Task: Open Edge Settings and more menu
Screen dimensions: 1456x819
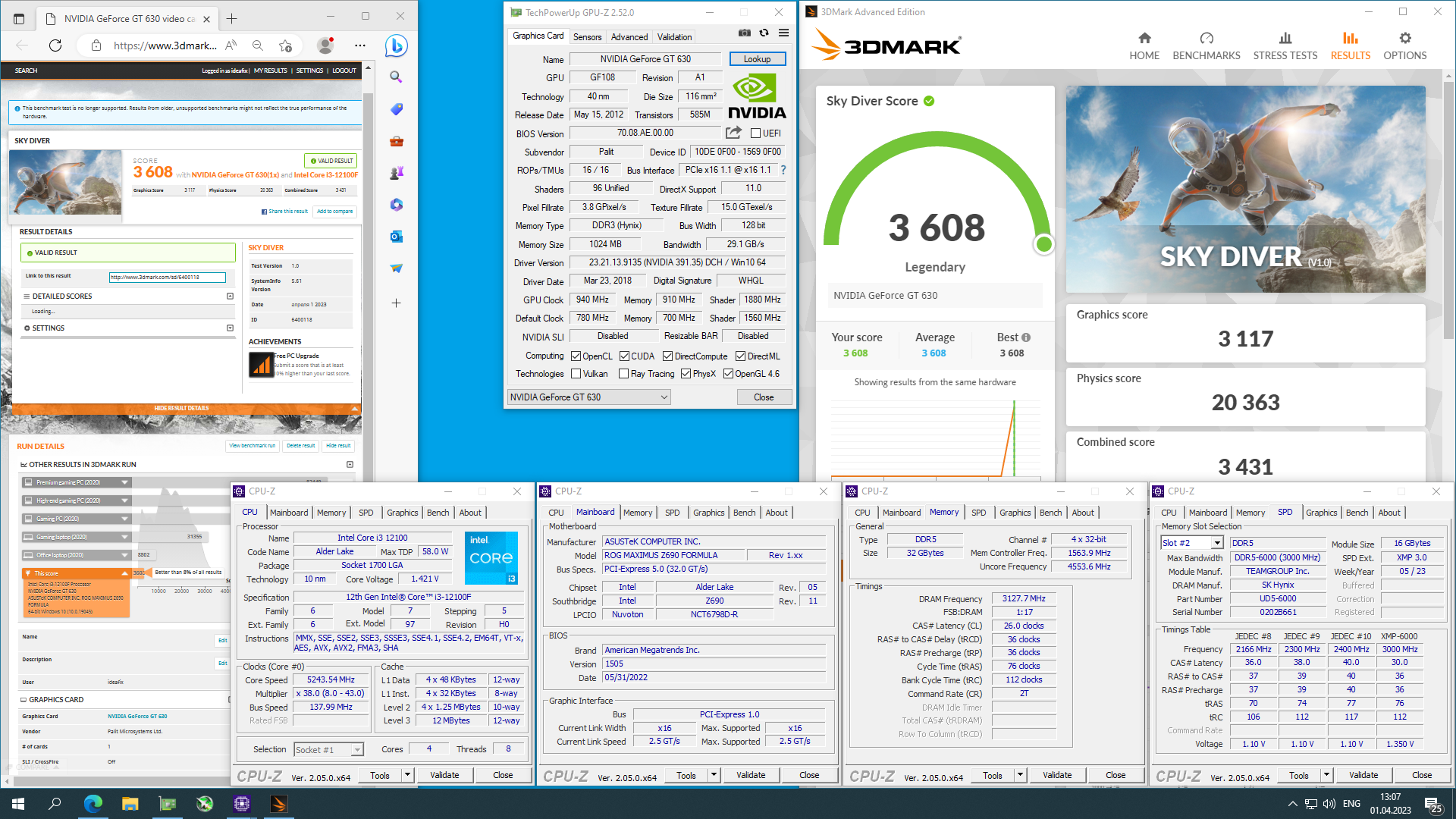Action: [360, 45]
